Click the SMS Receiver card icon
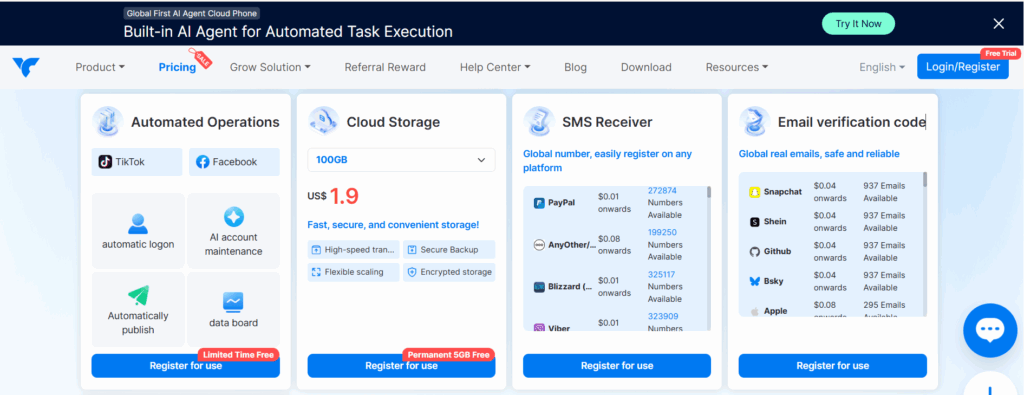The image size is (1024, 395). [539, 121]
